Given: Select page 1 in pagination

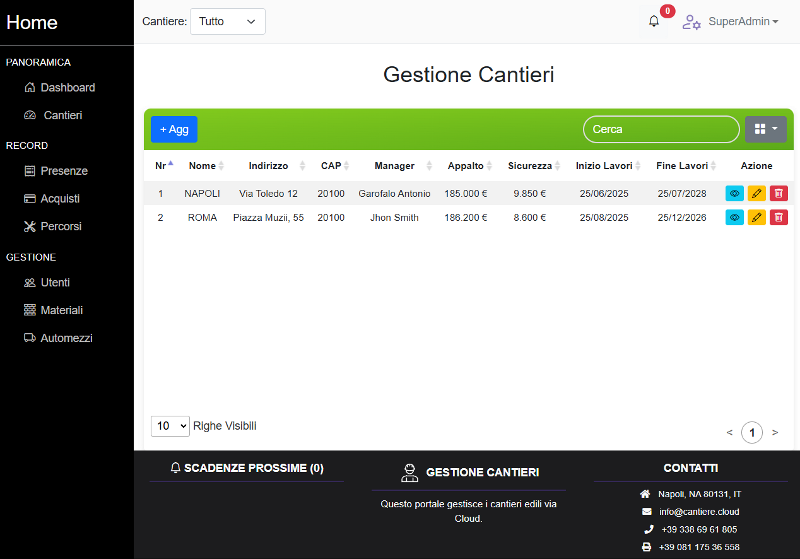Looking at the screenshot, I should pyautogui.click(x=752, y=433).
